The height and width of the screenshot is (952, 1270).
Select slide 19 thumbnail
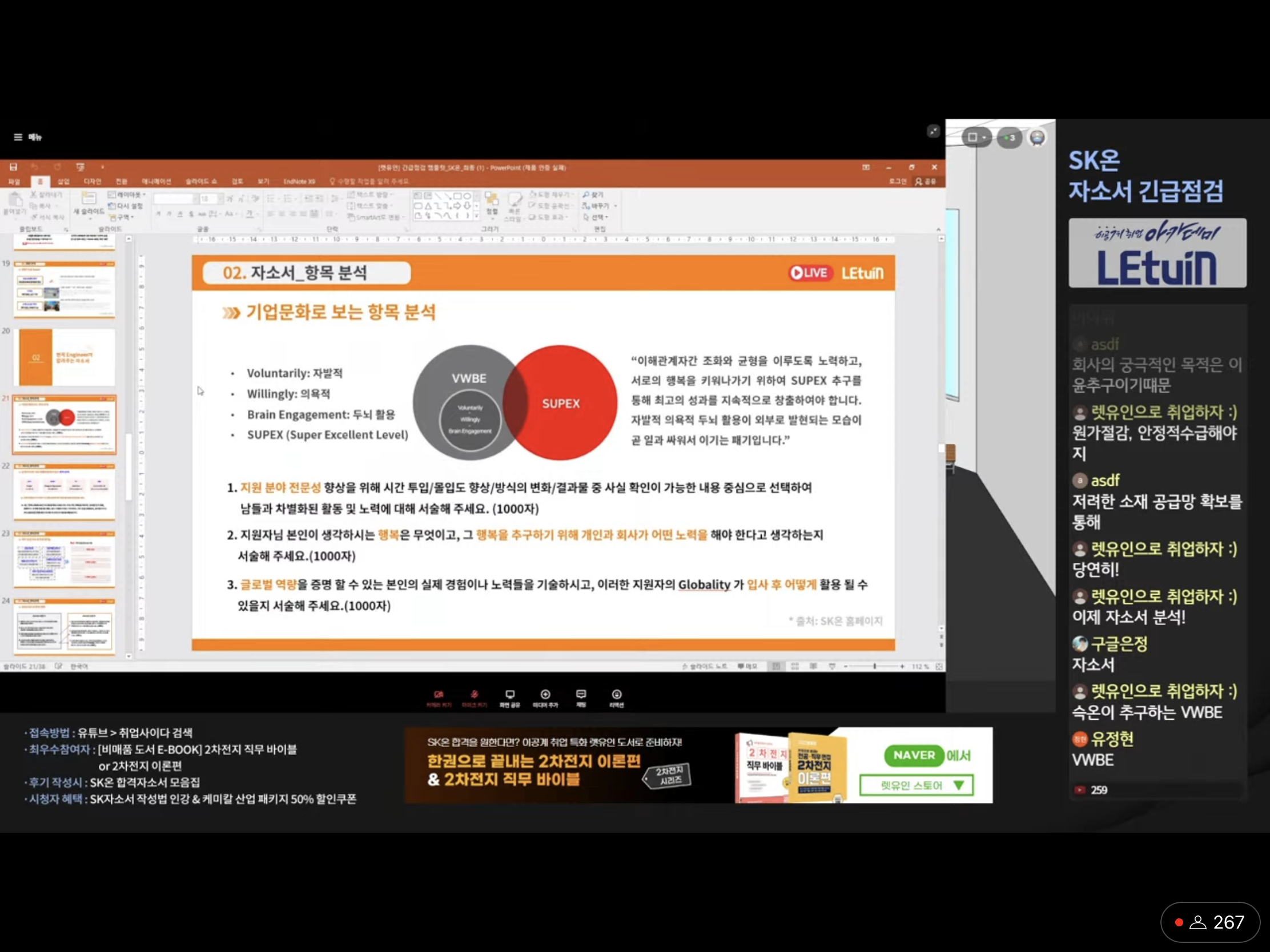[65, 289]
